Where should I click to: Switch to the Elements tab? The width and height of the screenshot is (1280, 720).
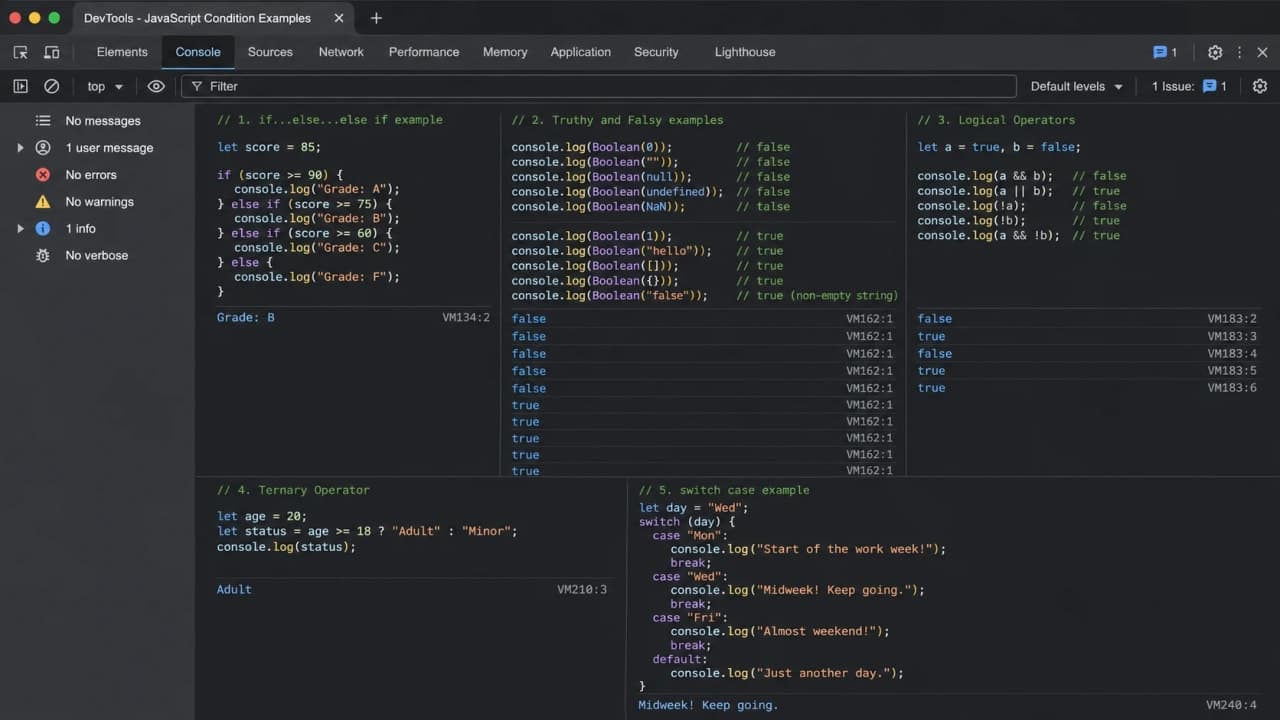coord(122,52)
